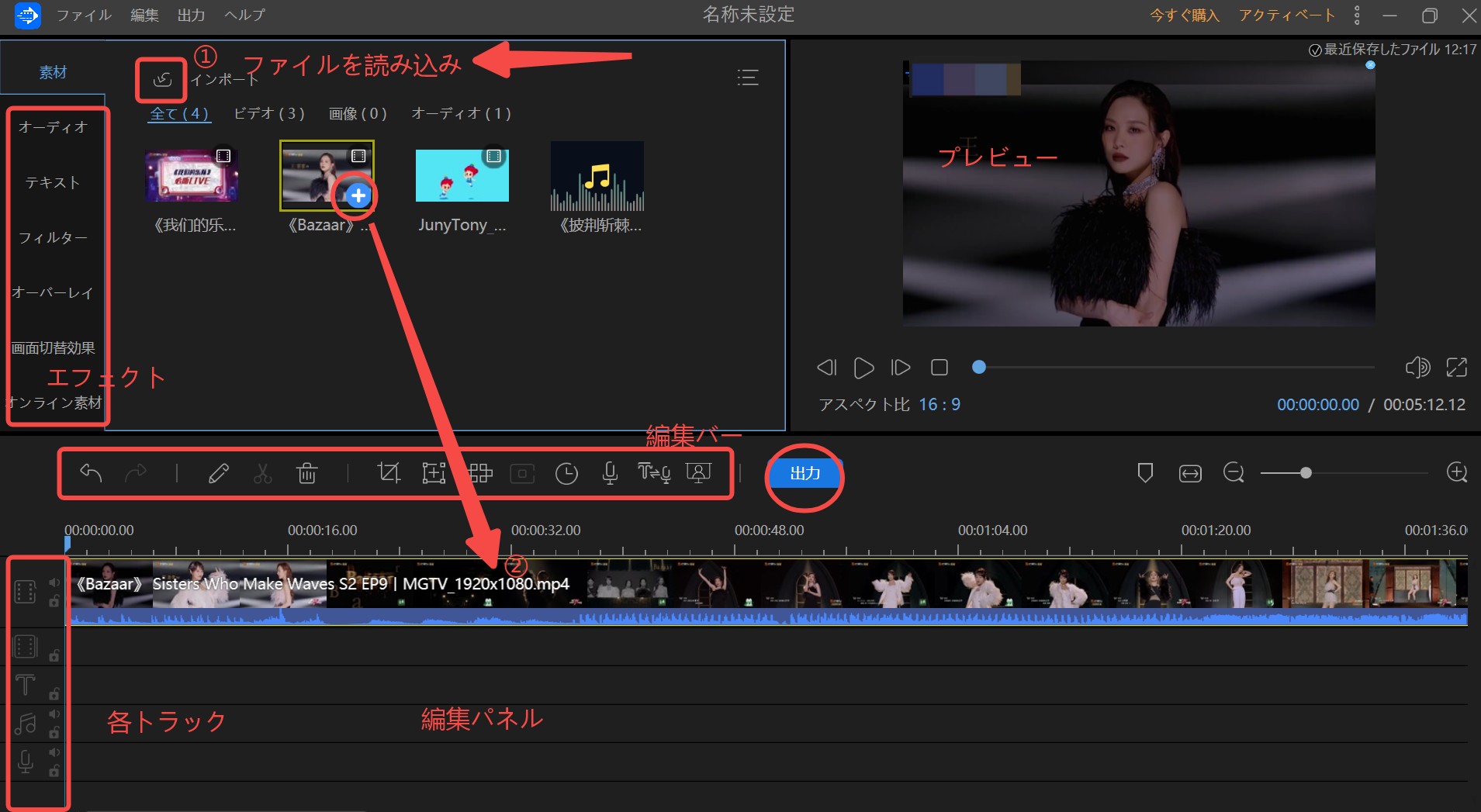Image resolution: width=1481 pixels, height=812 pixels.
Task: Click the app logo in the title bar
Action: point(27,16)
